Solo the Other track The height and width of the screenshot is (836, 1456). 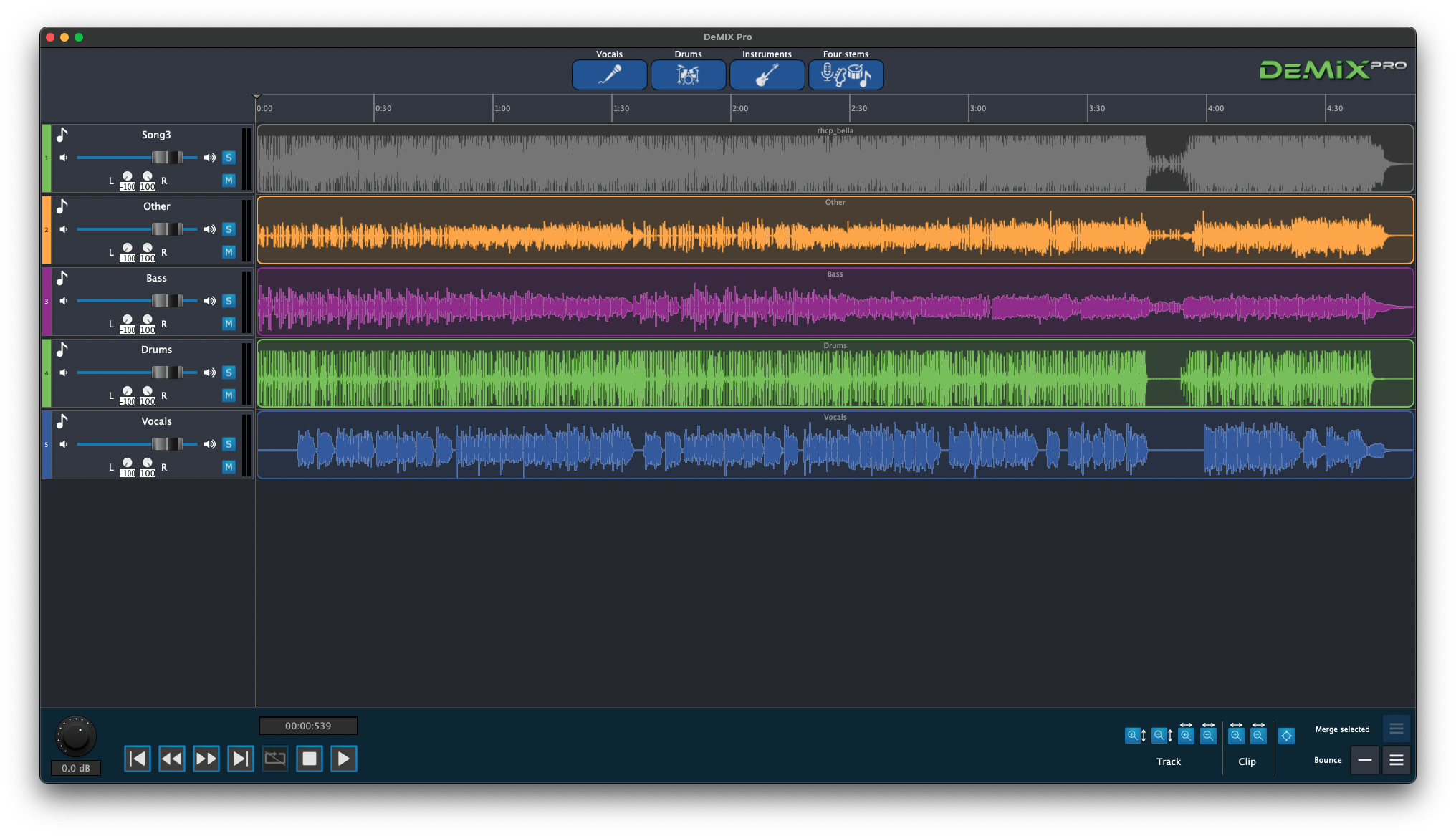pos(229,229)
